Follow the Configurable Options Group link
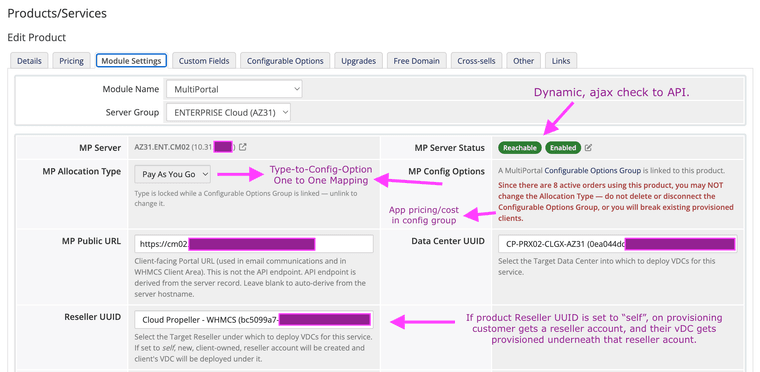 tap(593, 171)
